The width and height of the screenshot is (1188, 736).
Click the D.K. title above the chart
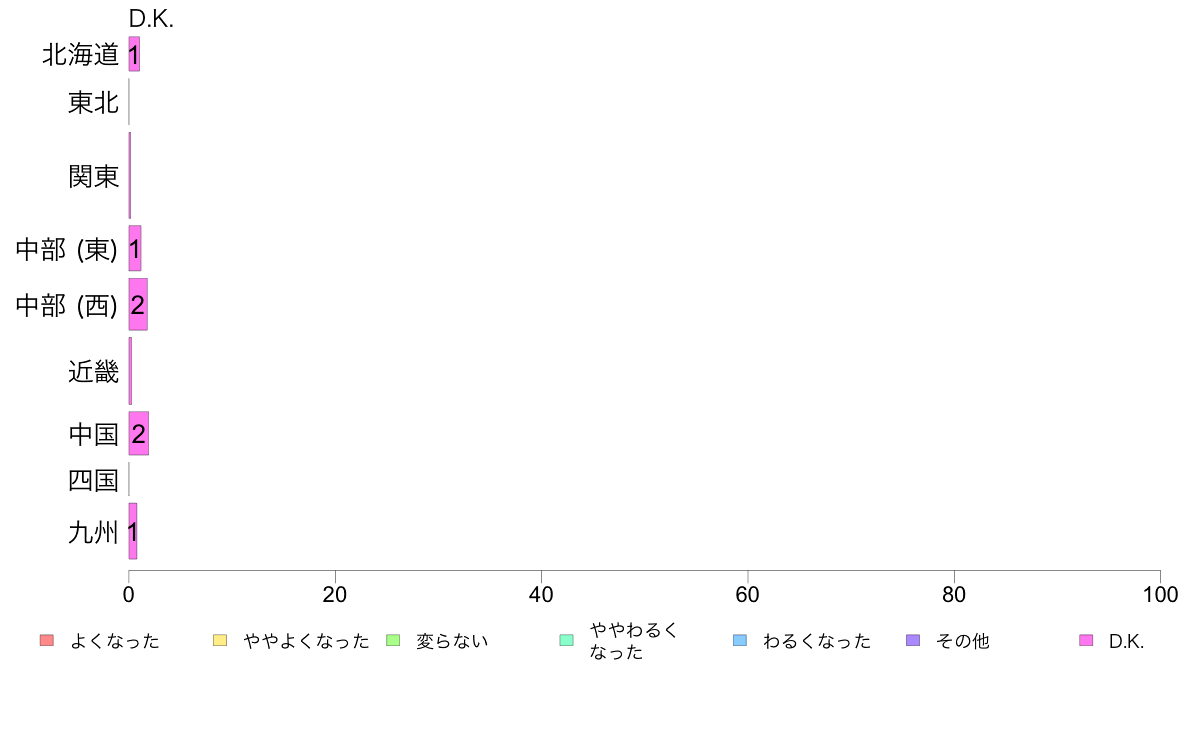coord(151,18)
